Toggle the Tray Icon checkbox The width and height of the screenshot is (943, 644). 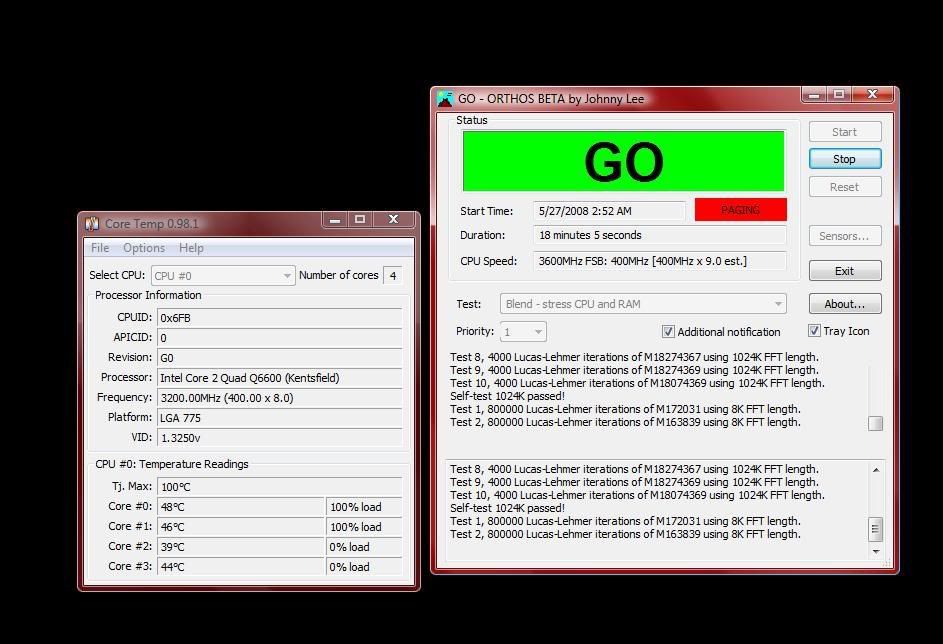point(814,331)
